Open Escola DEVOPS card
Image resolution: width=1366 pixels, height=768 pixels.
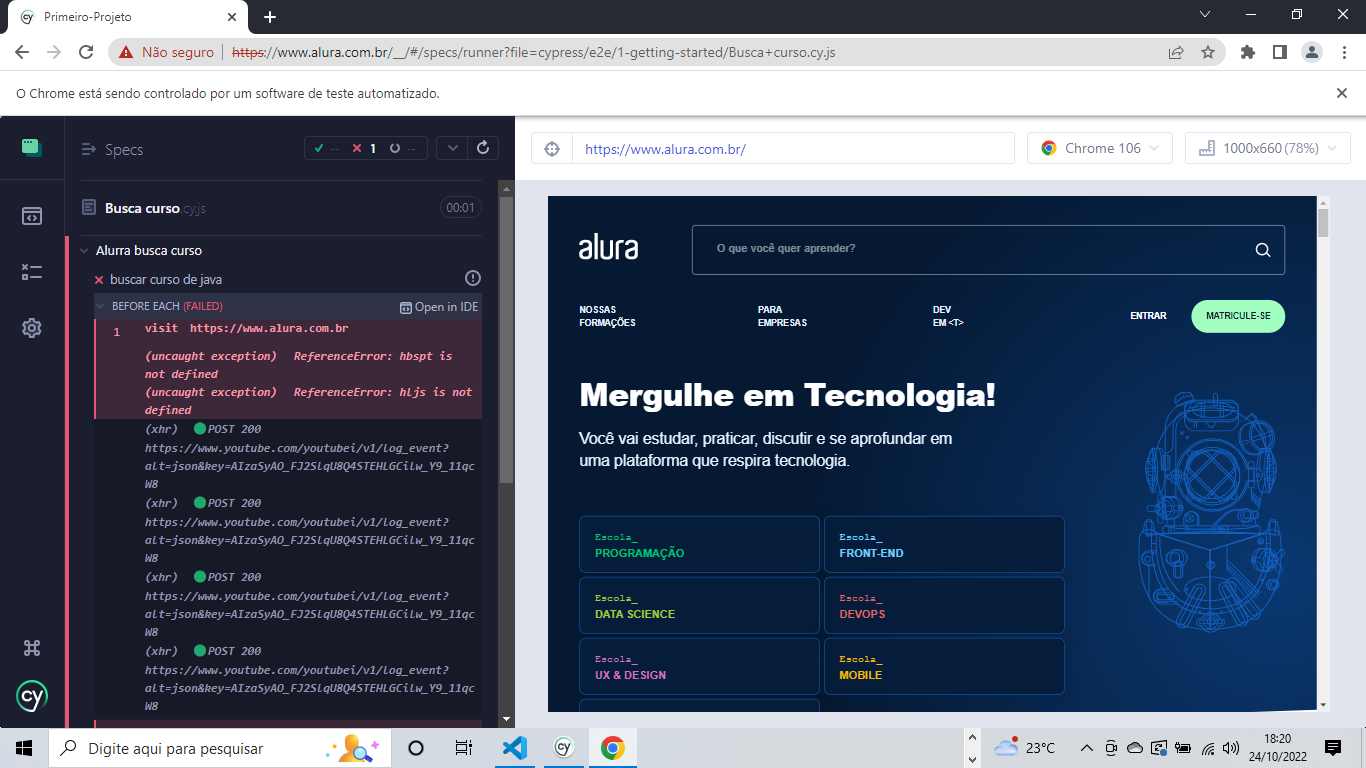point(944,605)
